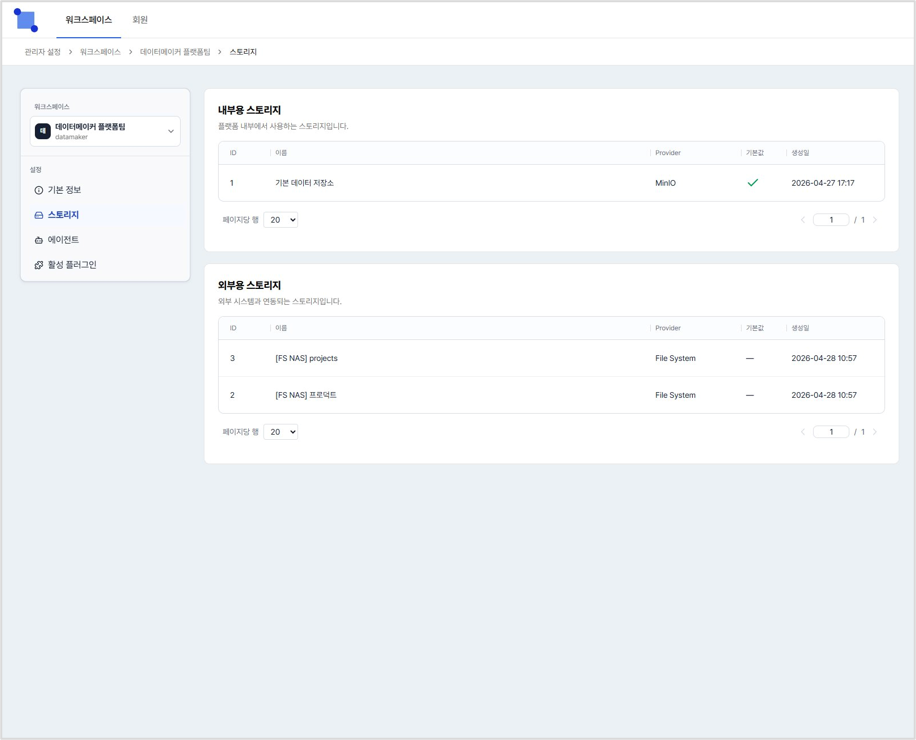Change rows per page for internal storage

[x=280, y=220]
